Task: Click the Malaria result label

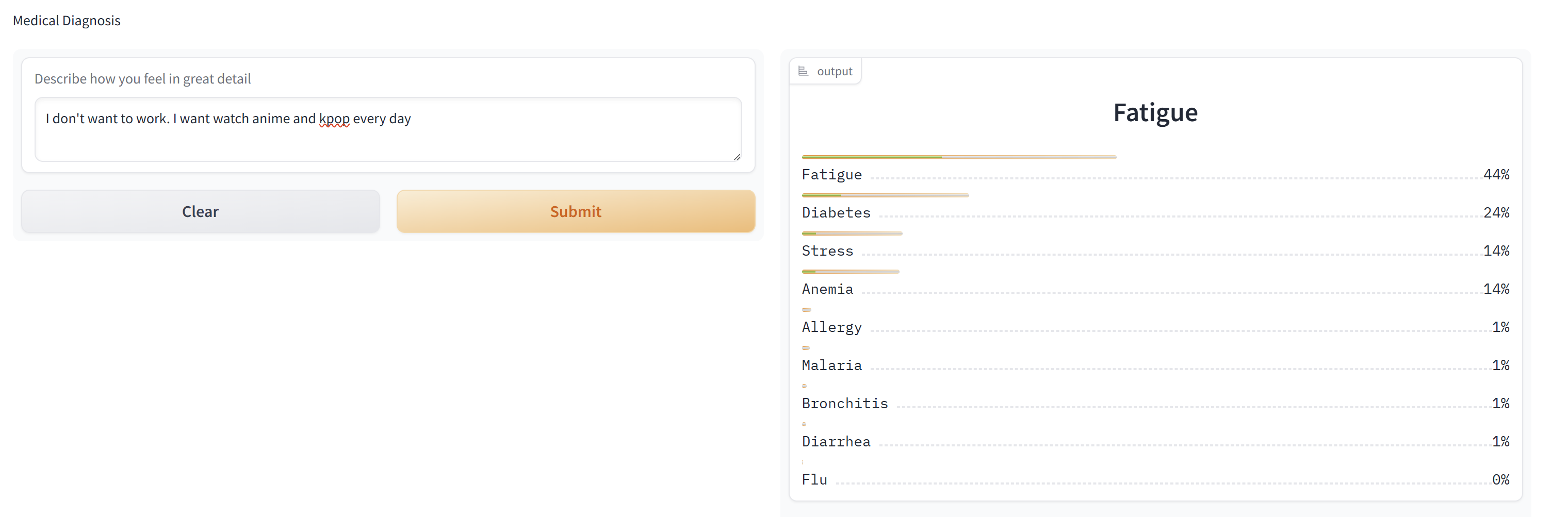Action: click(831, 365)
